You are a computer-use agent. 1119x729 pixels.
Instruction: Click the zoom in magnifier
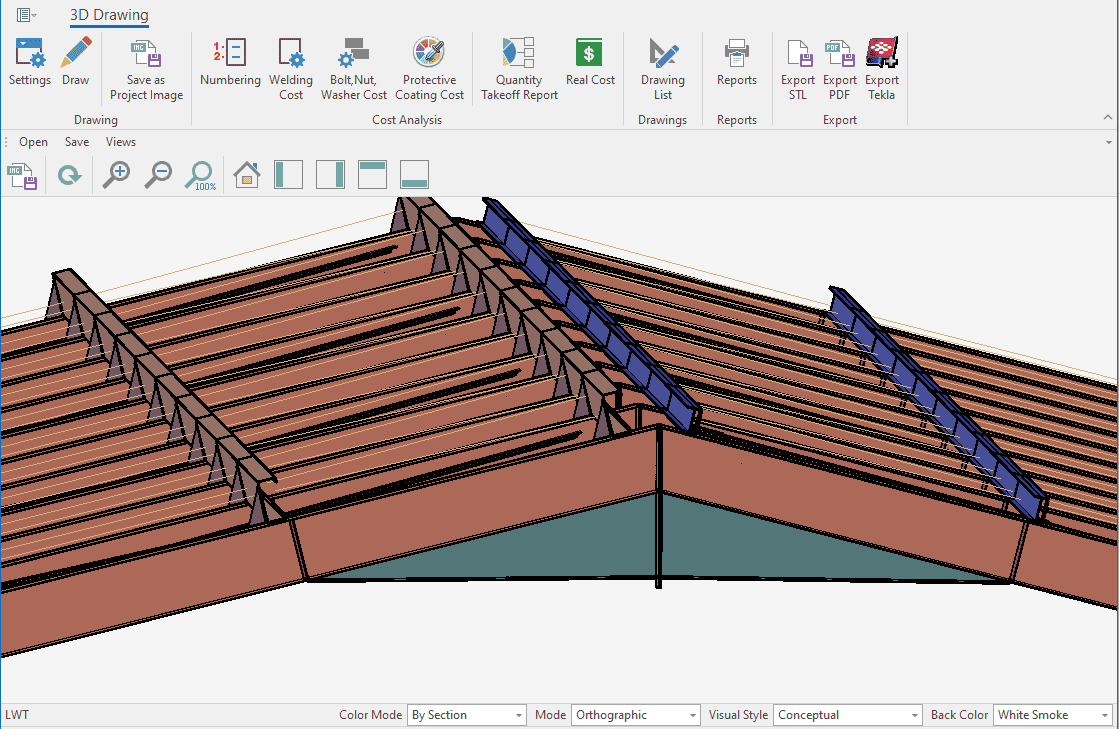pyautogui.click(x=117, y=175)
